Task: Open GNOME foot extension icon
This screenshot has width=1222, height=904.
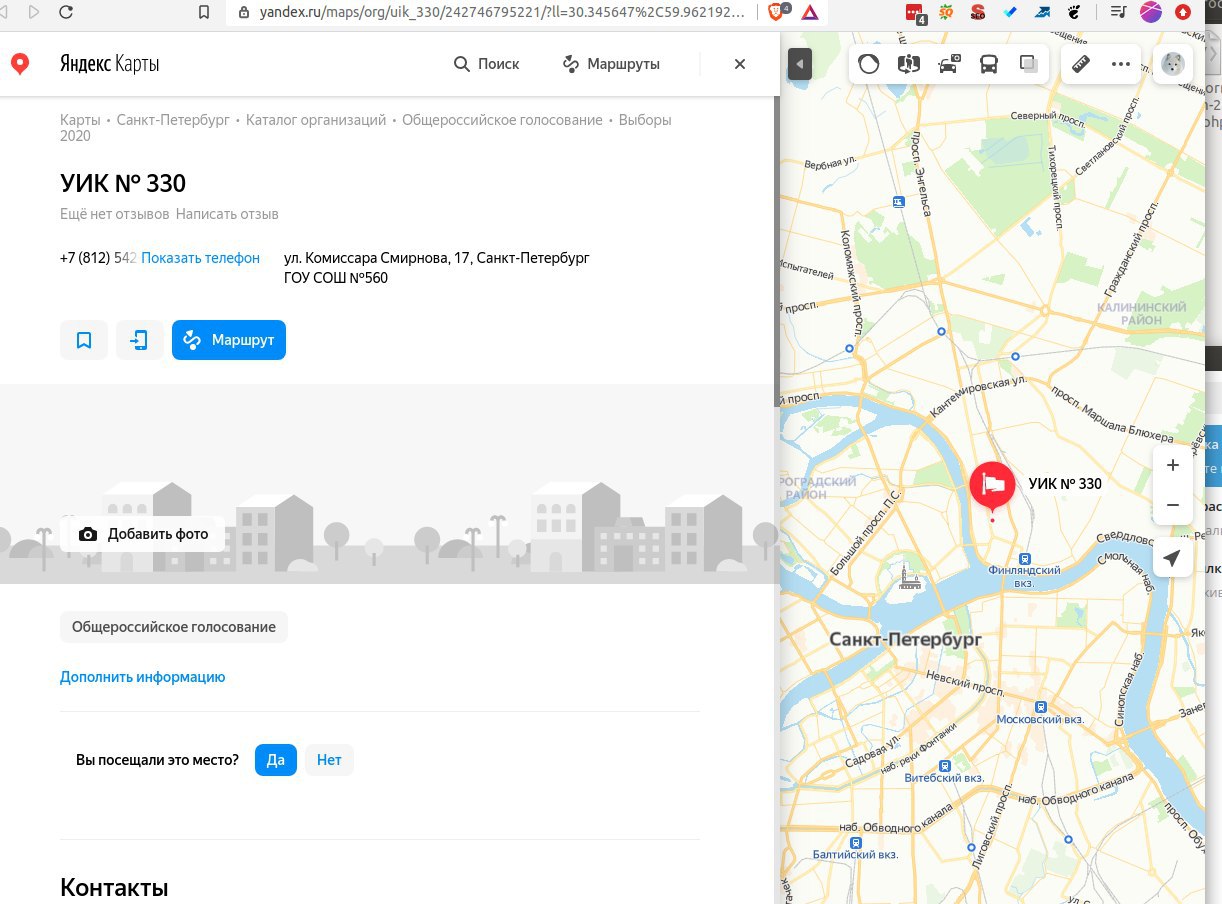Action: point(1074,12)
